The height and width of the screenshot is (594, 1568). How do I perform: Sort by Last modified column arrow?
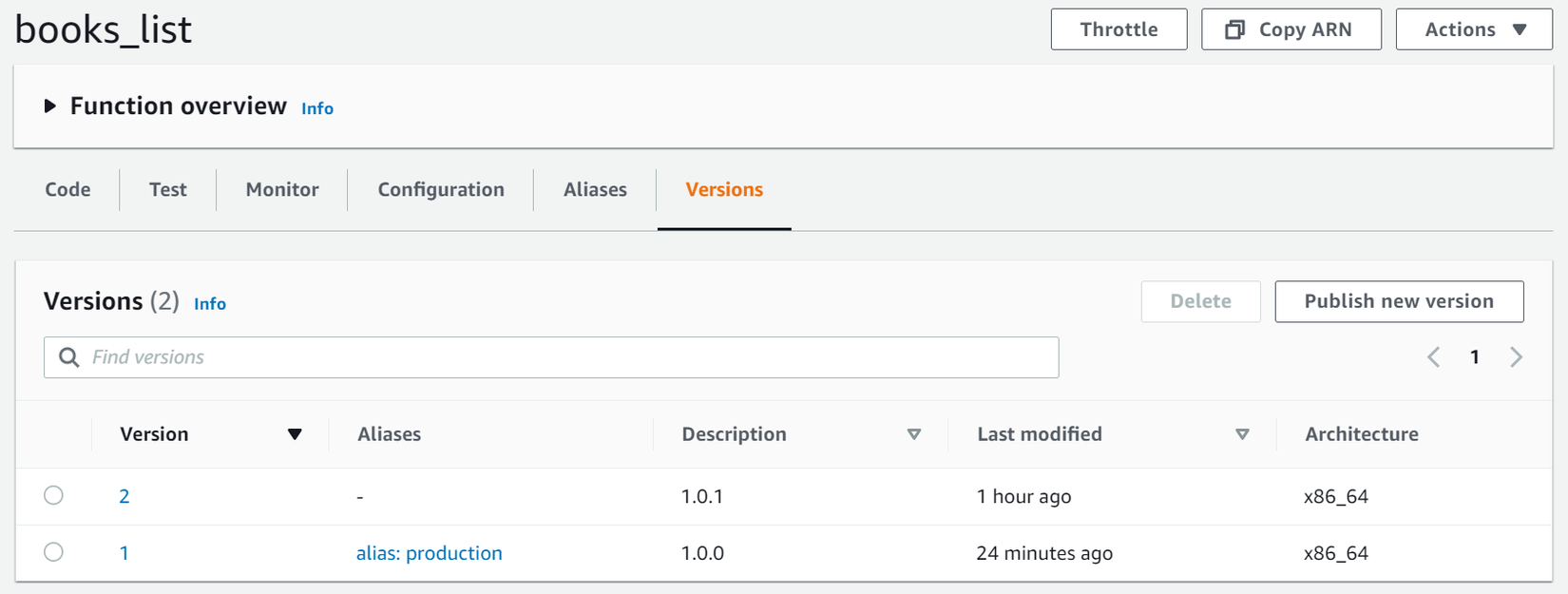pyautogui.click(x=1241, y=434)
